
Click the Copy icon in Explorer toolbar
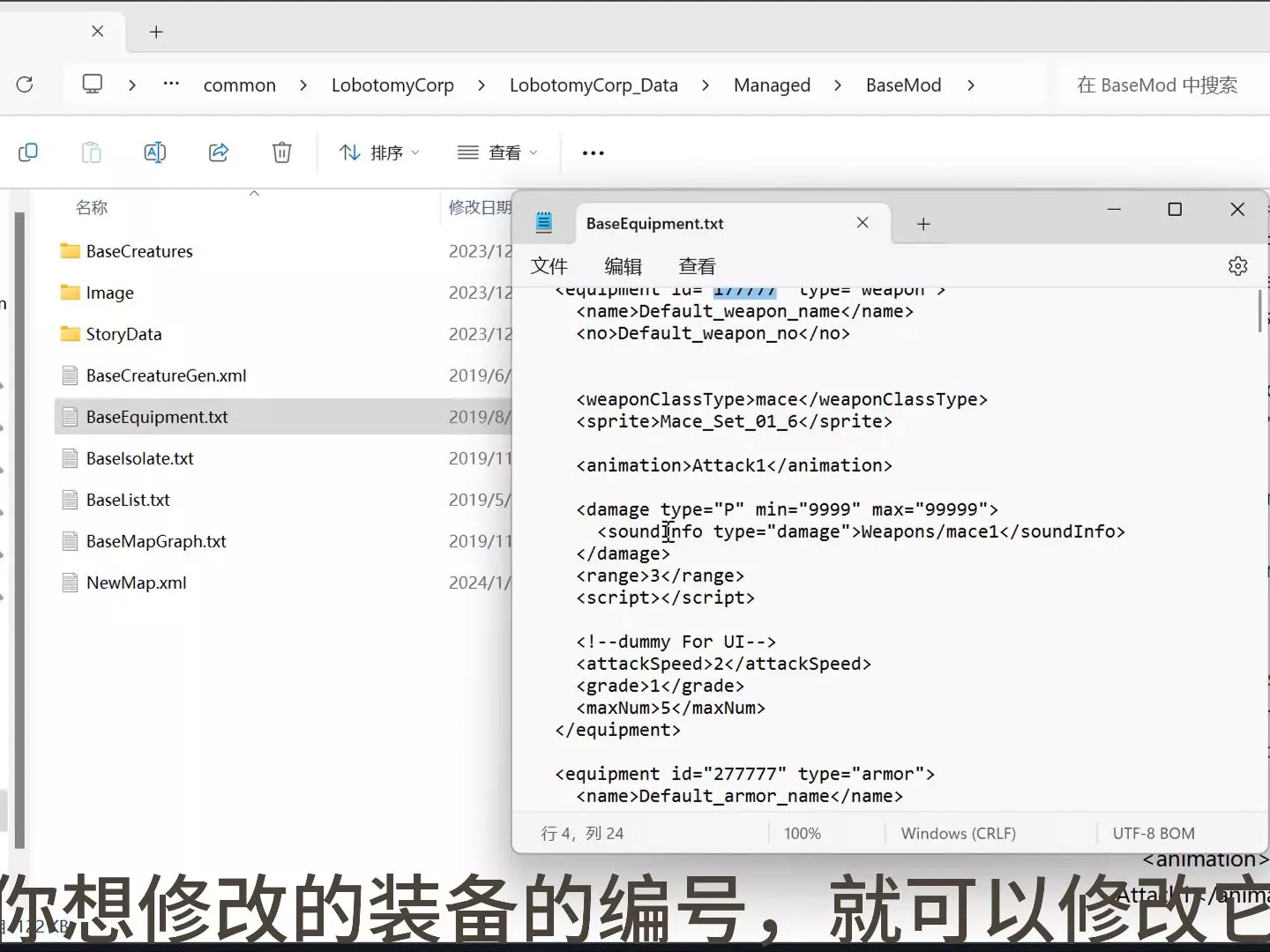(28, 152)
